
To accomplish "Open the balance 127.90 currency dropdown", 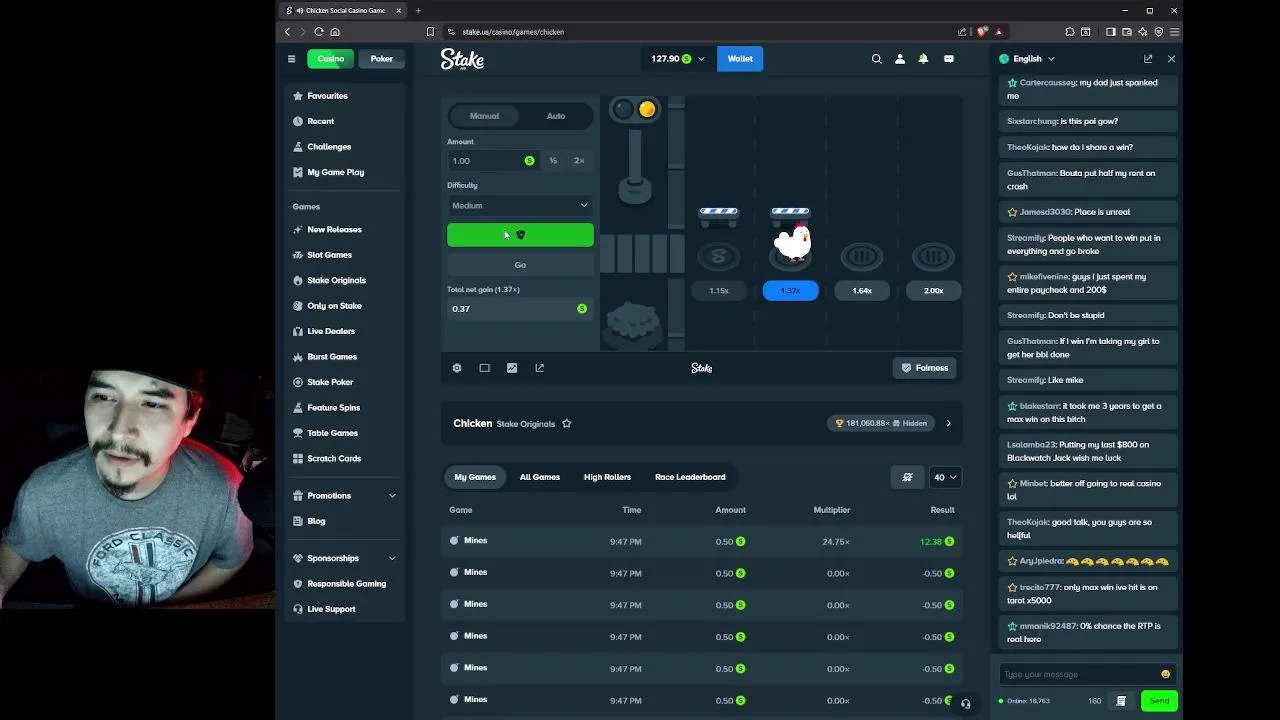I will pyautogui.click(x=677, y=59).
